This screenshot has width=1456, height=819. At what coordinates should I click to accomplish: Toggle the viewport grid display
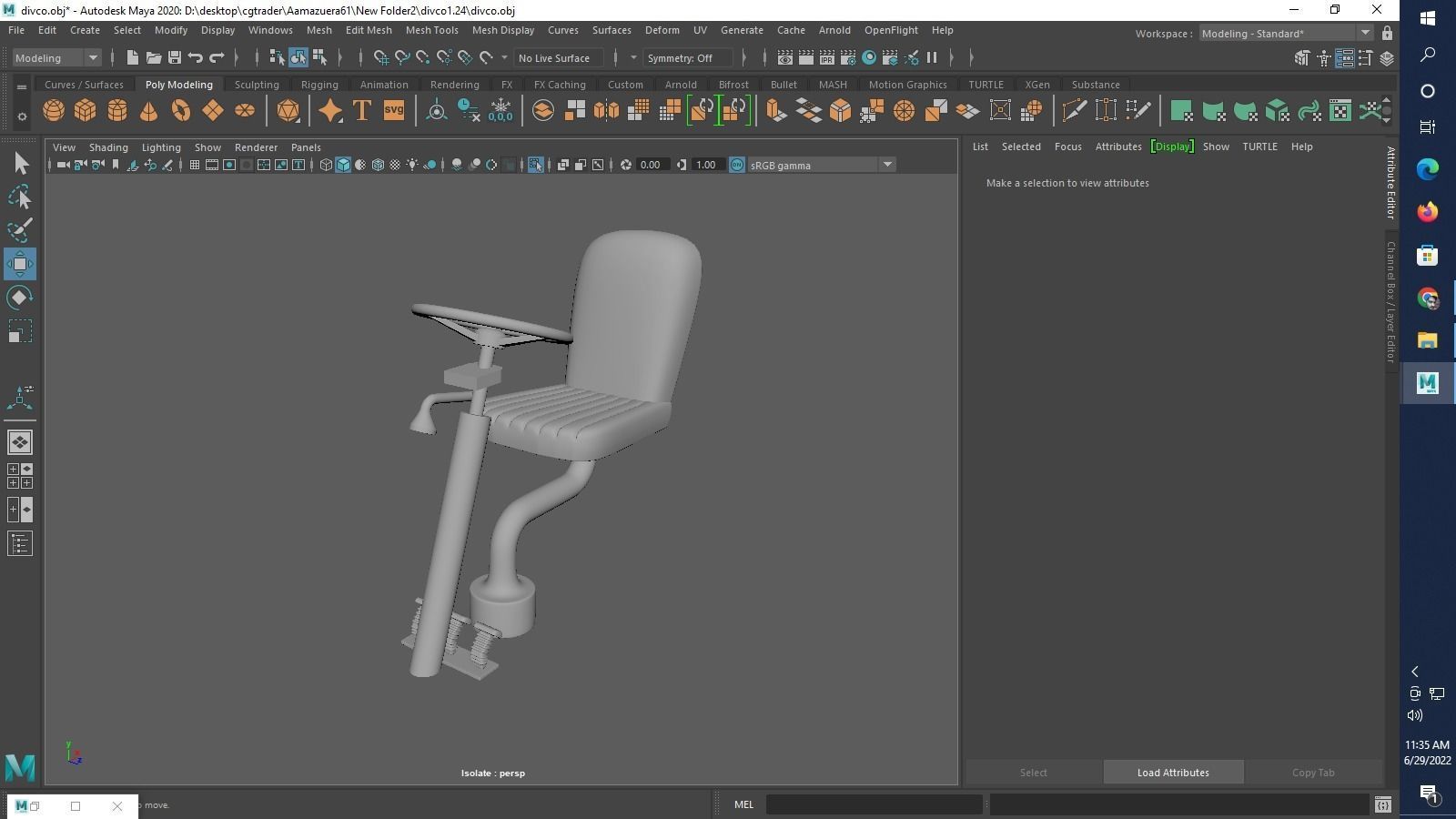tap(195, 165)
